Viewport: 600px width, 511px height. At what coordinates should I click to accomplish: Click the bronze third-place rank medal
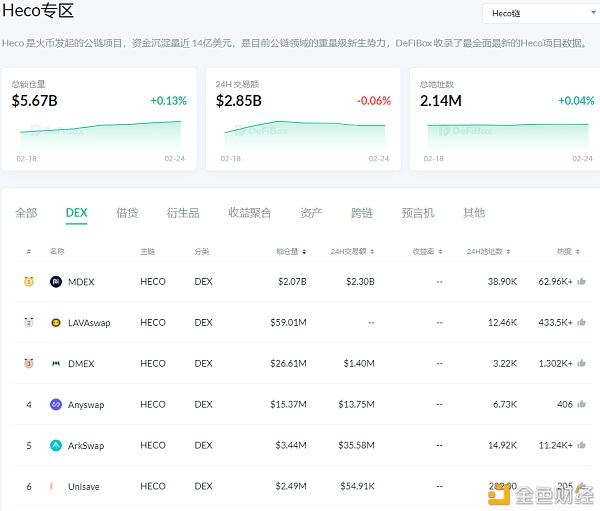click(x=29, y=363)
